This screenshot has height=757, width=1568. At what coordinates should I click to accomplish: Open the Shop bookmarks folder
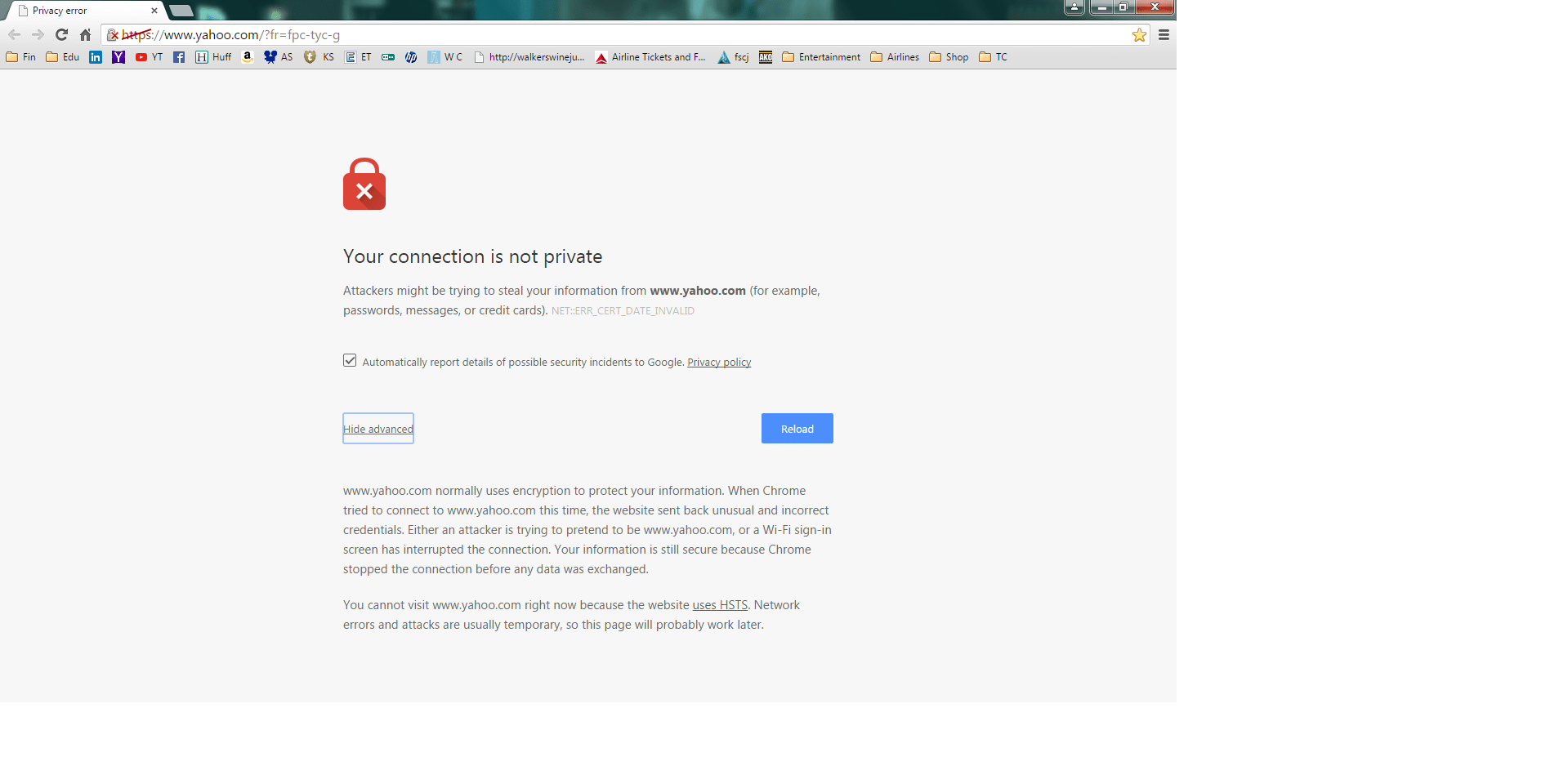pos(948,57)
